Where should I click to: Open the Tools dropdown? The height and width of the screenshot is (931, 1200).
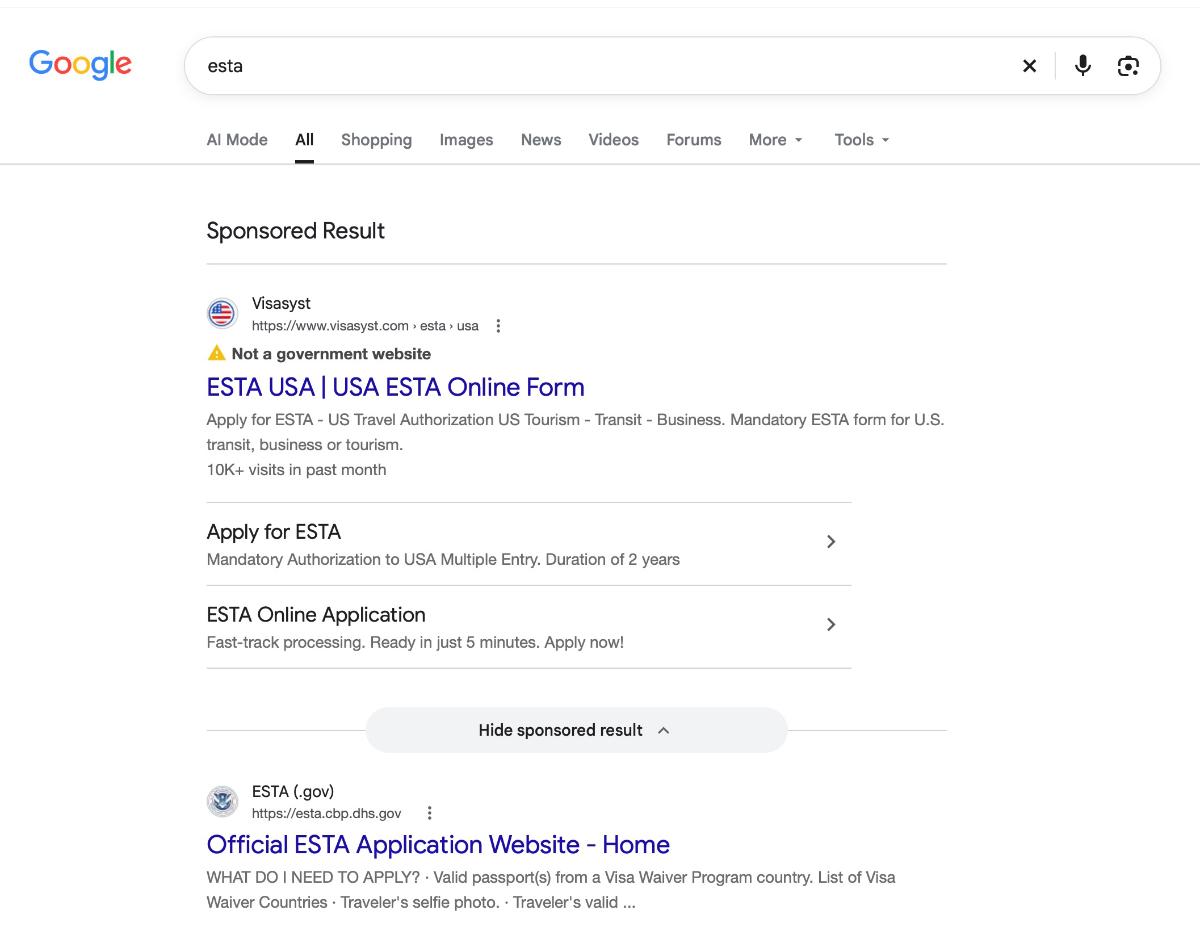click(862, 140)
